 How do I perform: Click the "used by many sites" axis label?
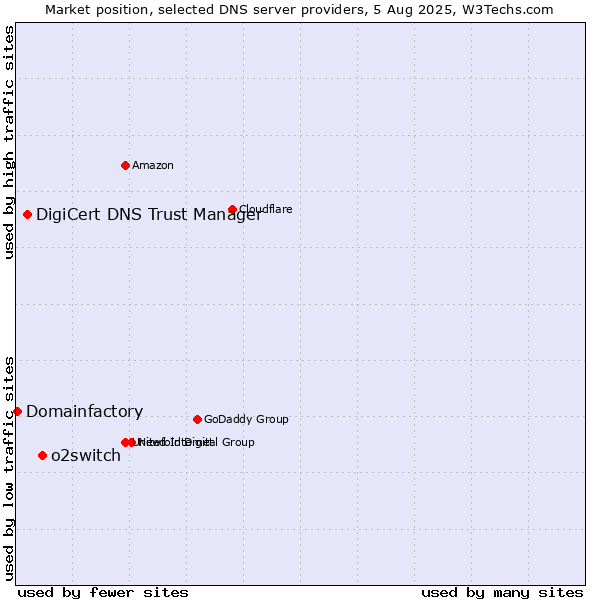[x=502, y=593]
